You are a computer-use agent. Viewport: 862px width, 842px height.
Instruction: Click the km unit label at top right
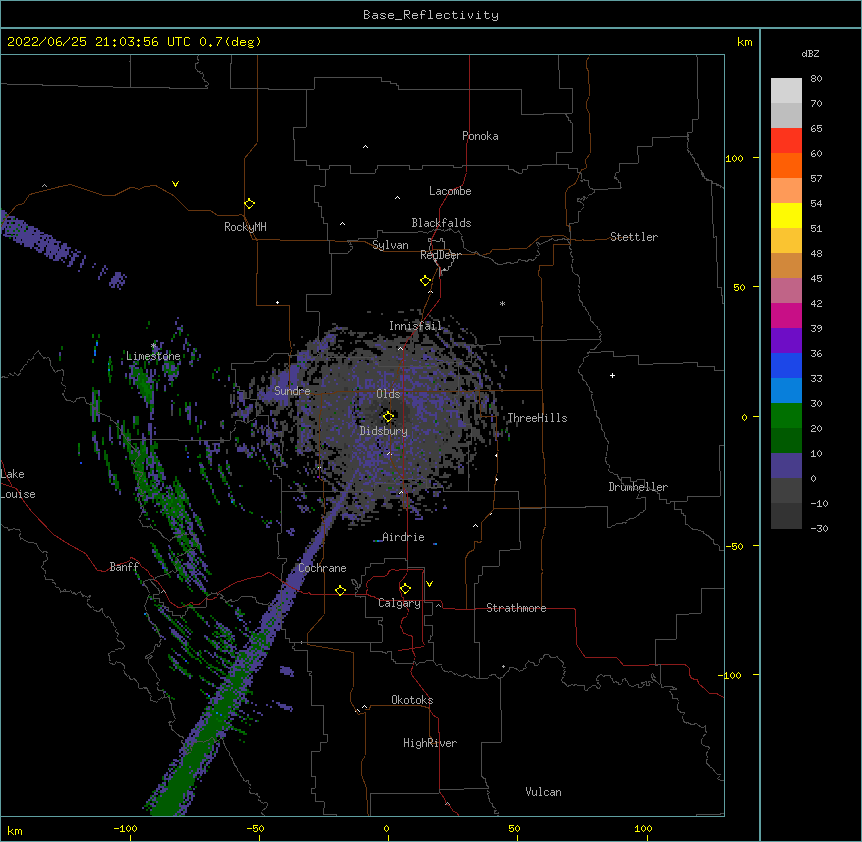(745, 42)
